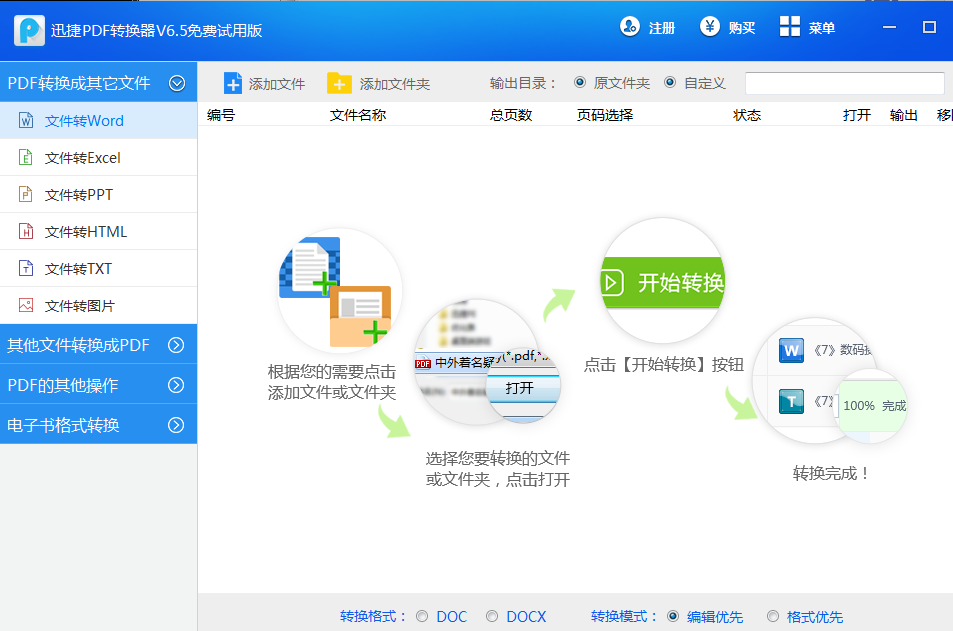Select 原文件夹 output directory radio
Screen dimensions: 953x631
580,82
